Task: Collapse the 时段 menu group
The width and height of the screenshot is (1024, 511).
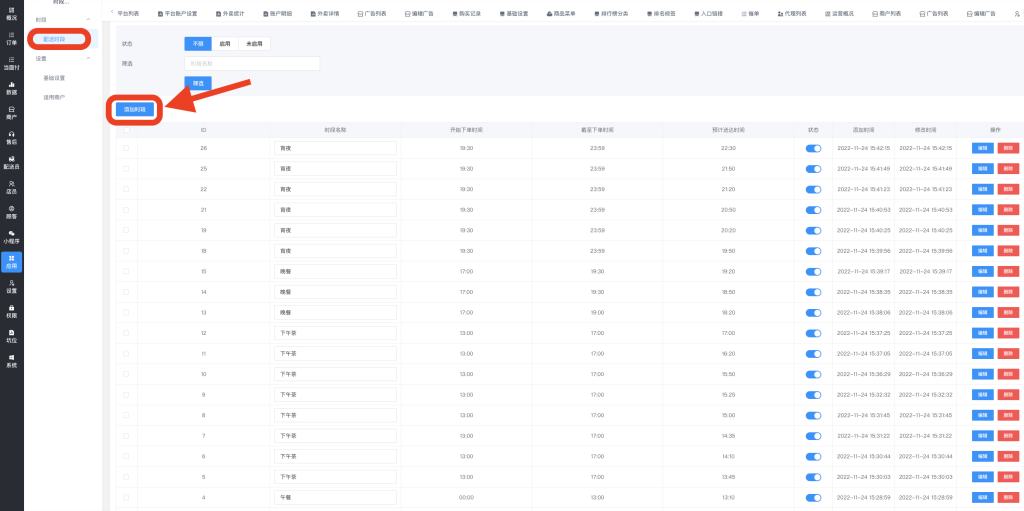Action: pyautogui.click(x=87, y=20)
